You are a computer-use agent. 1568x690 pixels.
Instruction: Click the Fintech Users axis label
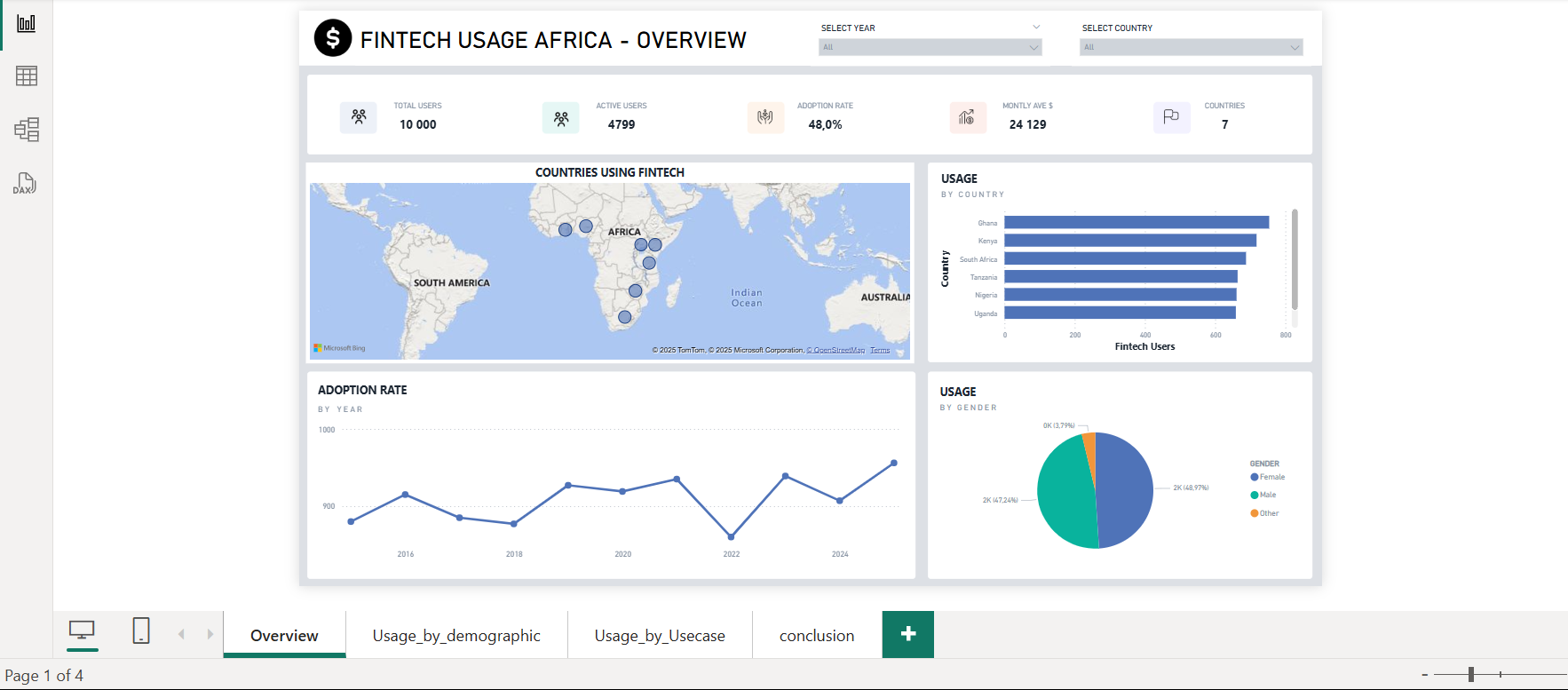pyautogui.click(x=1144, y=346)
